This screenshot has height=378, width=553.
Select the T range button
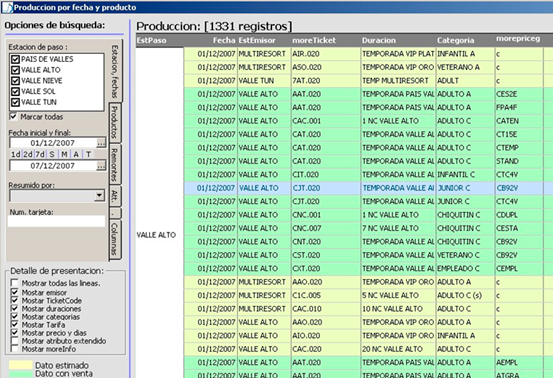click(x=89, y=154)
